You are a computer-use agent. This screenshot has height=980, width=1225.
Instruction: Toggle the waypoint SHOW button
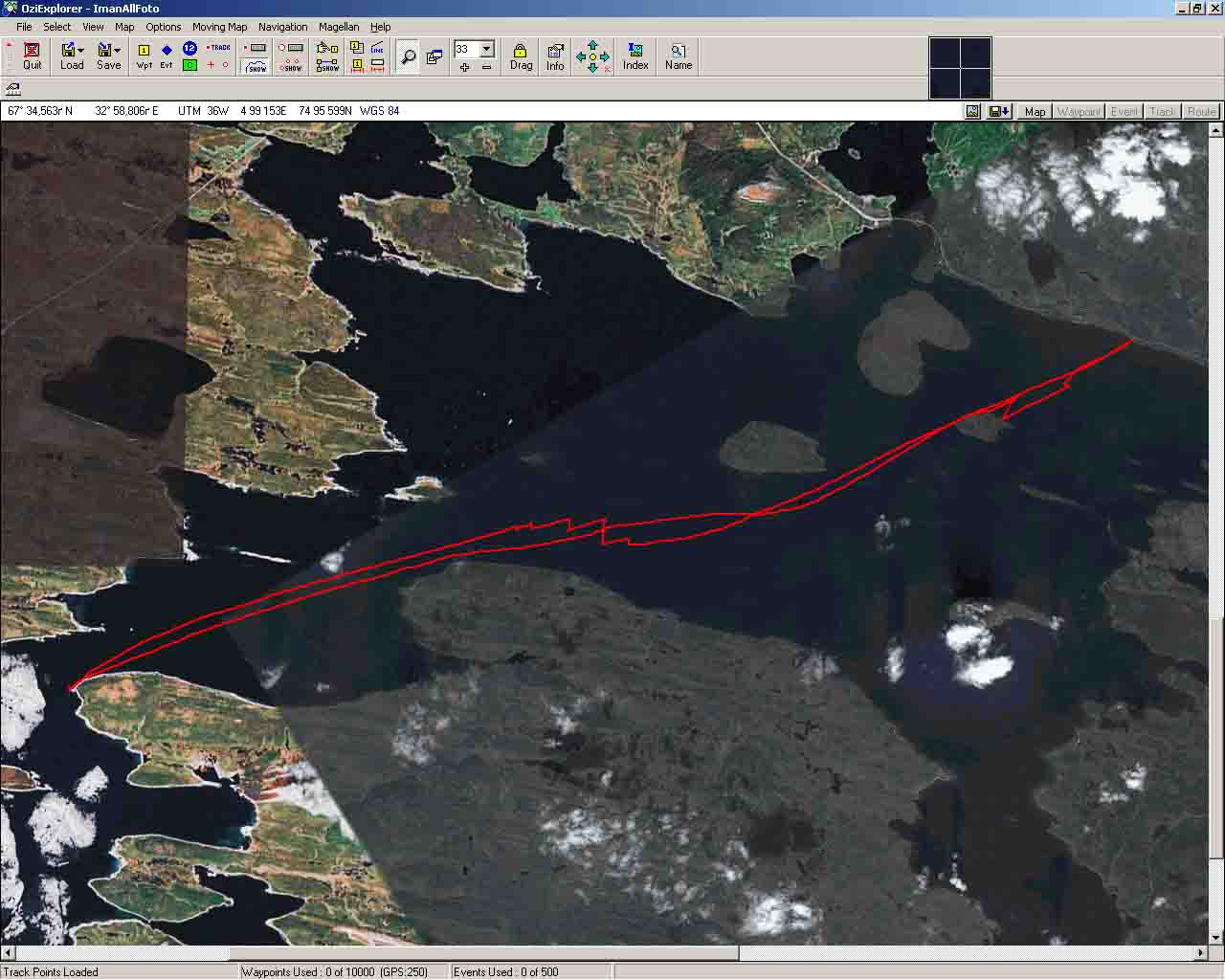291,67
